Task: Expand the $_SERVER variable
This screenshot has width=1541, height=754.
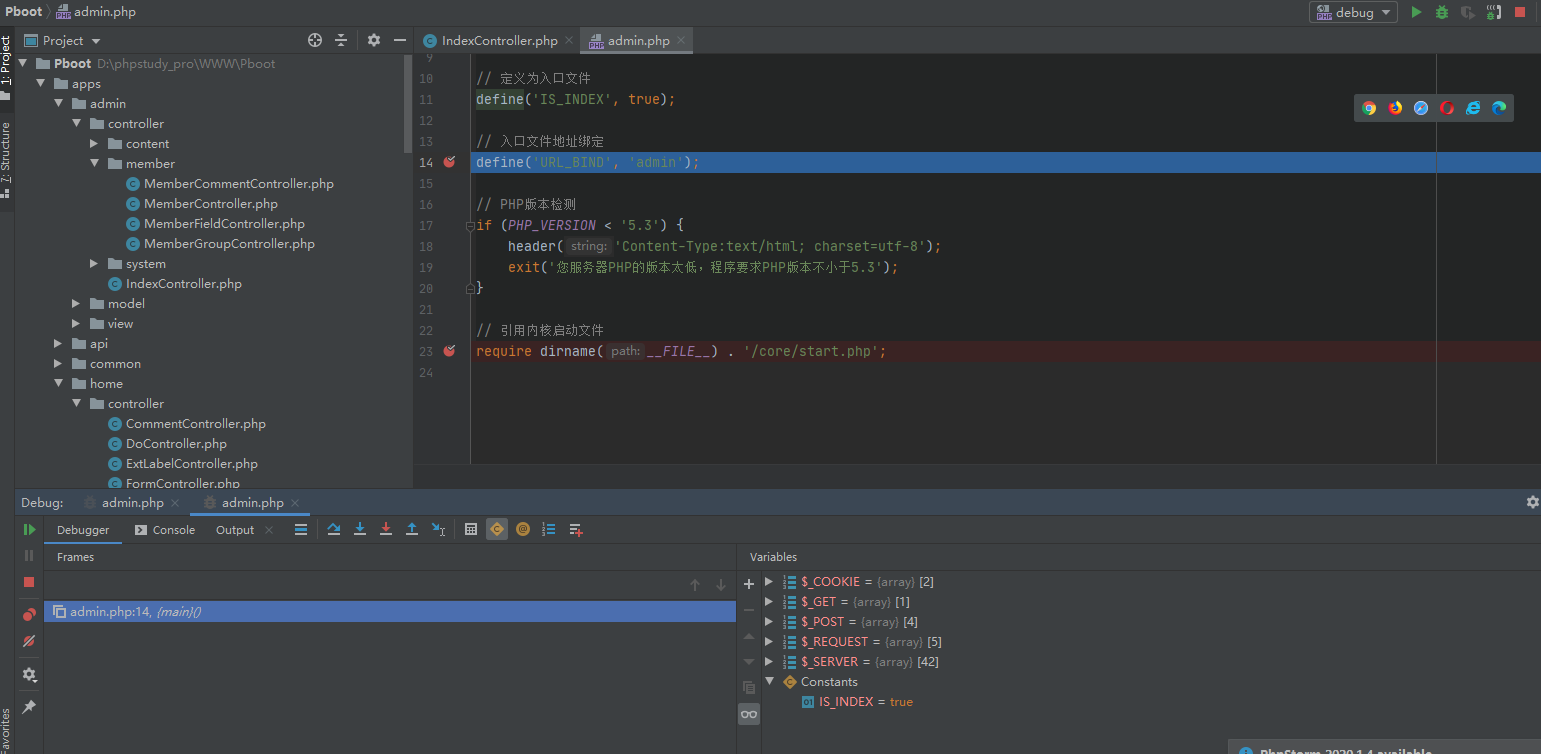Action: (769, 662)
